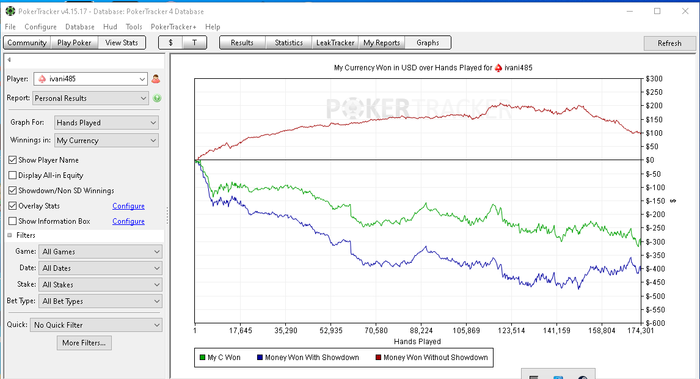Open the Help menu

pyautogui.click(x=213, y=27)
